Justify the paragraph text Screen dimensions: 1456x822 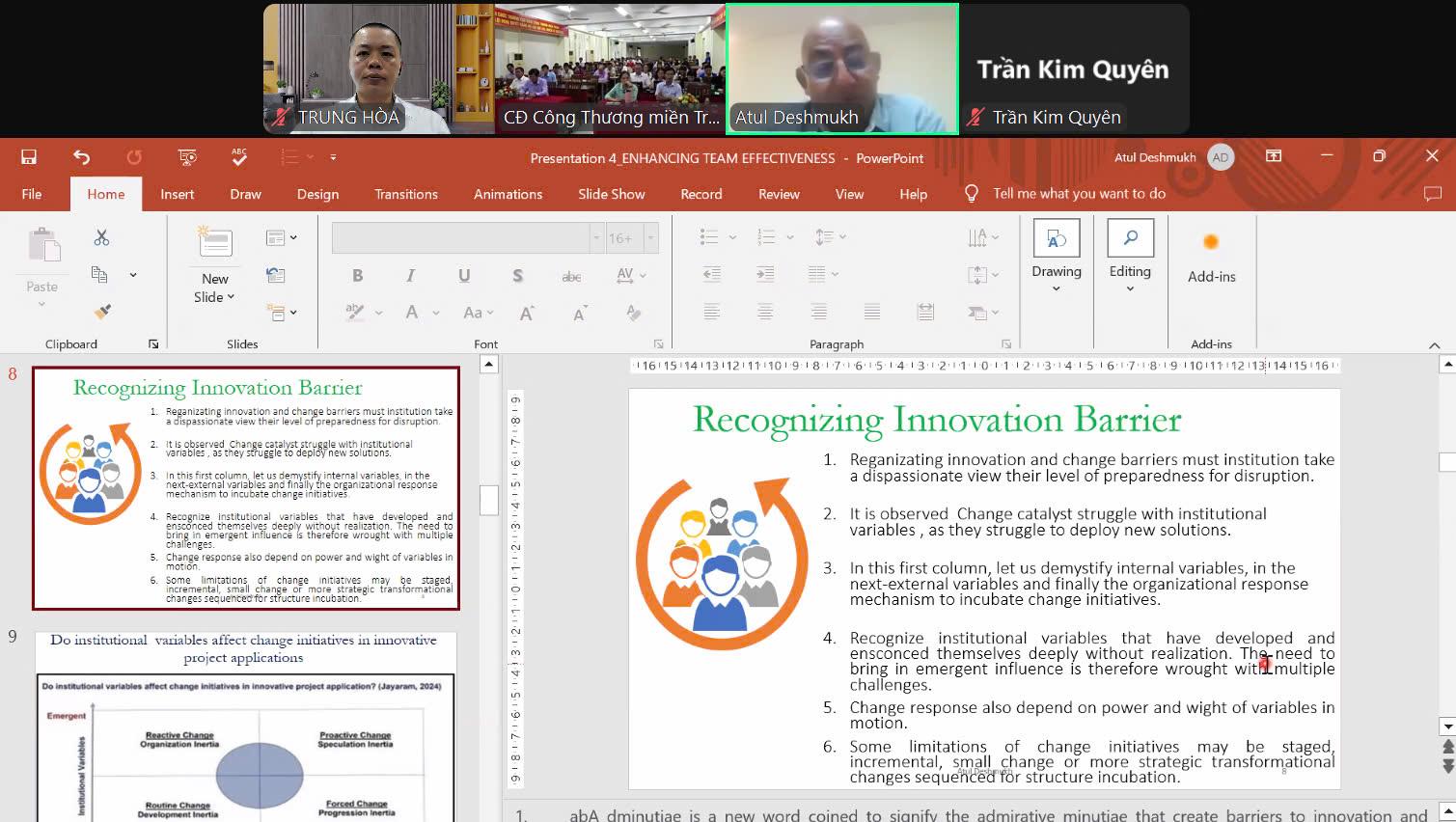coord(872,312)
